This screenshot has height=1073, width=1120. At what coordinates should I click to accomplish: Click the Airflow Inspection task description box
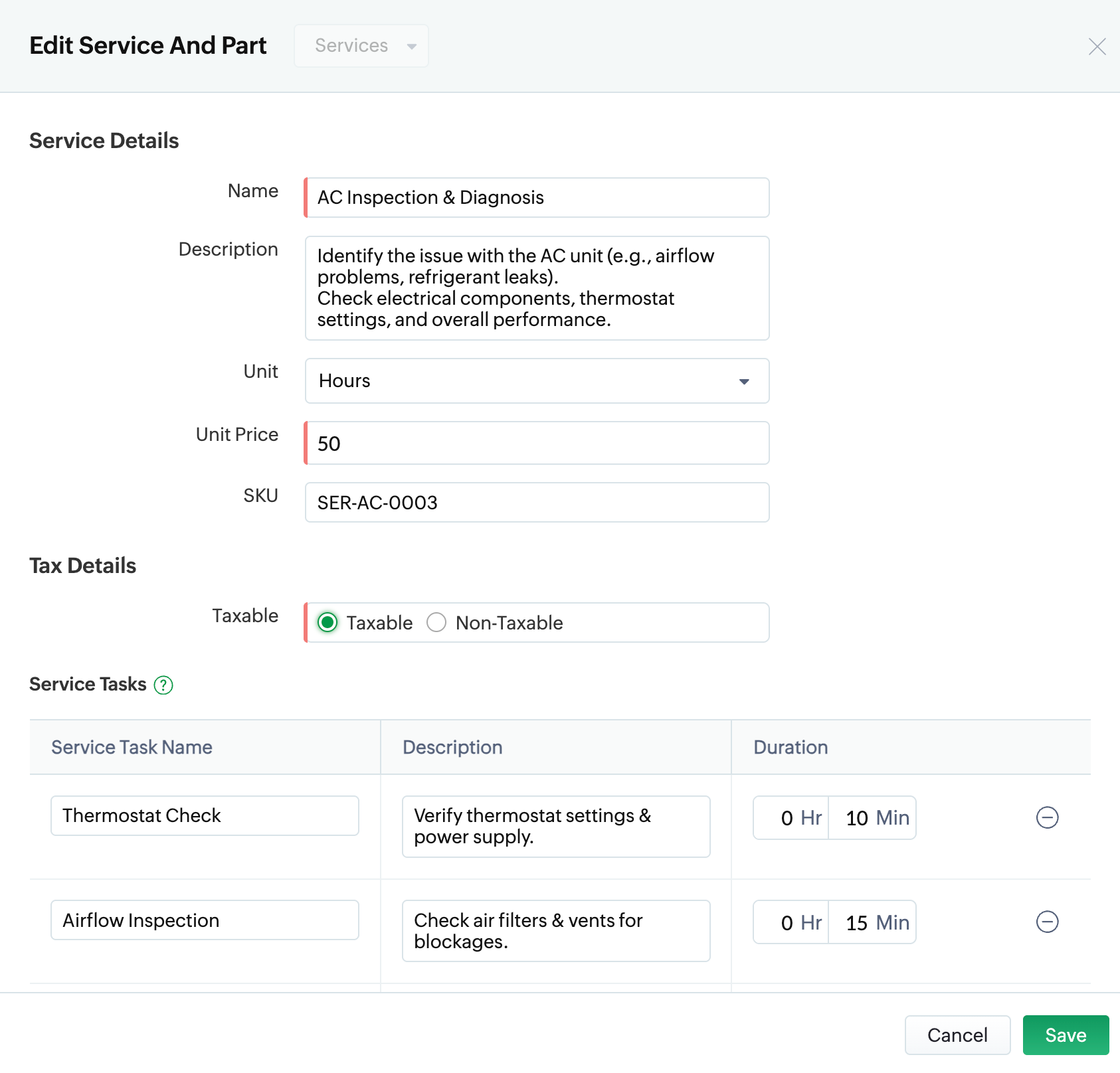click(556, 931)
